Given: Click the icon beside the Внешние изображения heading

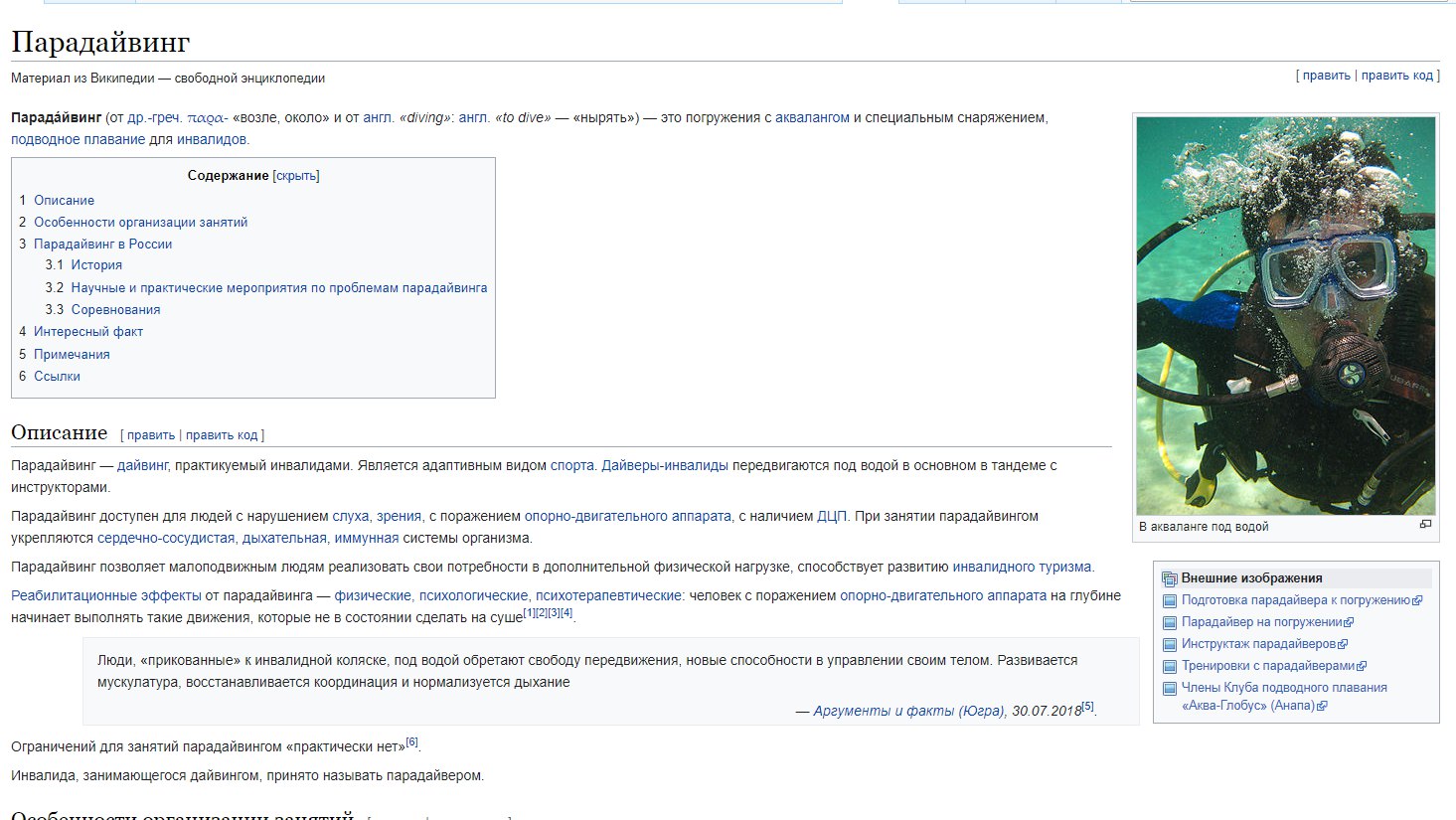Looking at the screenshot, I should [1170, 578].
